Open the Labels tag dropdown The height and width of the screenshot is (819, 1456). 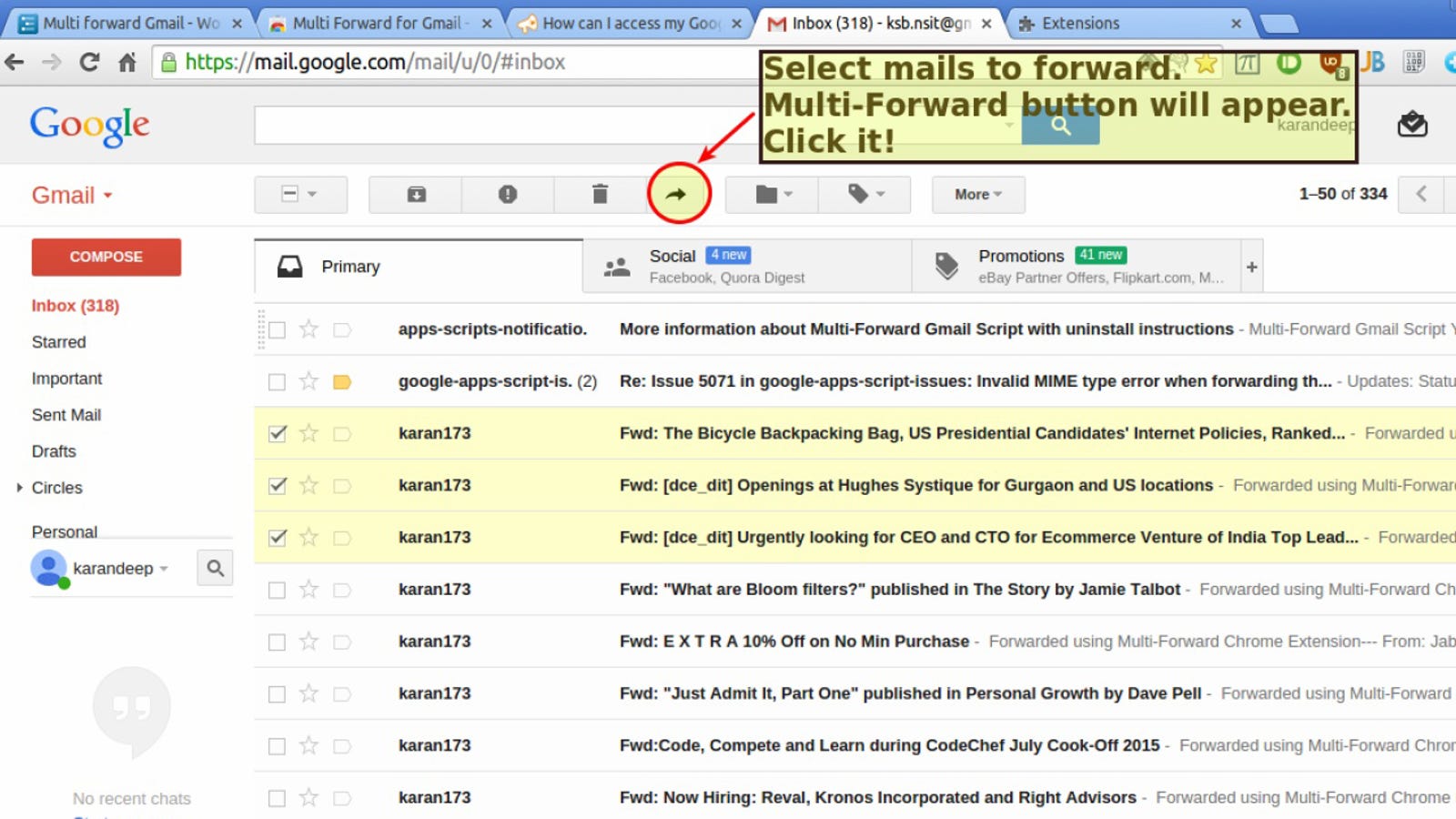[865, 194]
